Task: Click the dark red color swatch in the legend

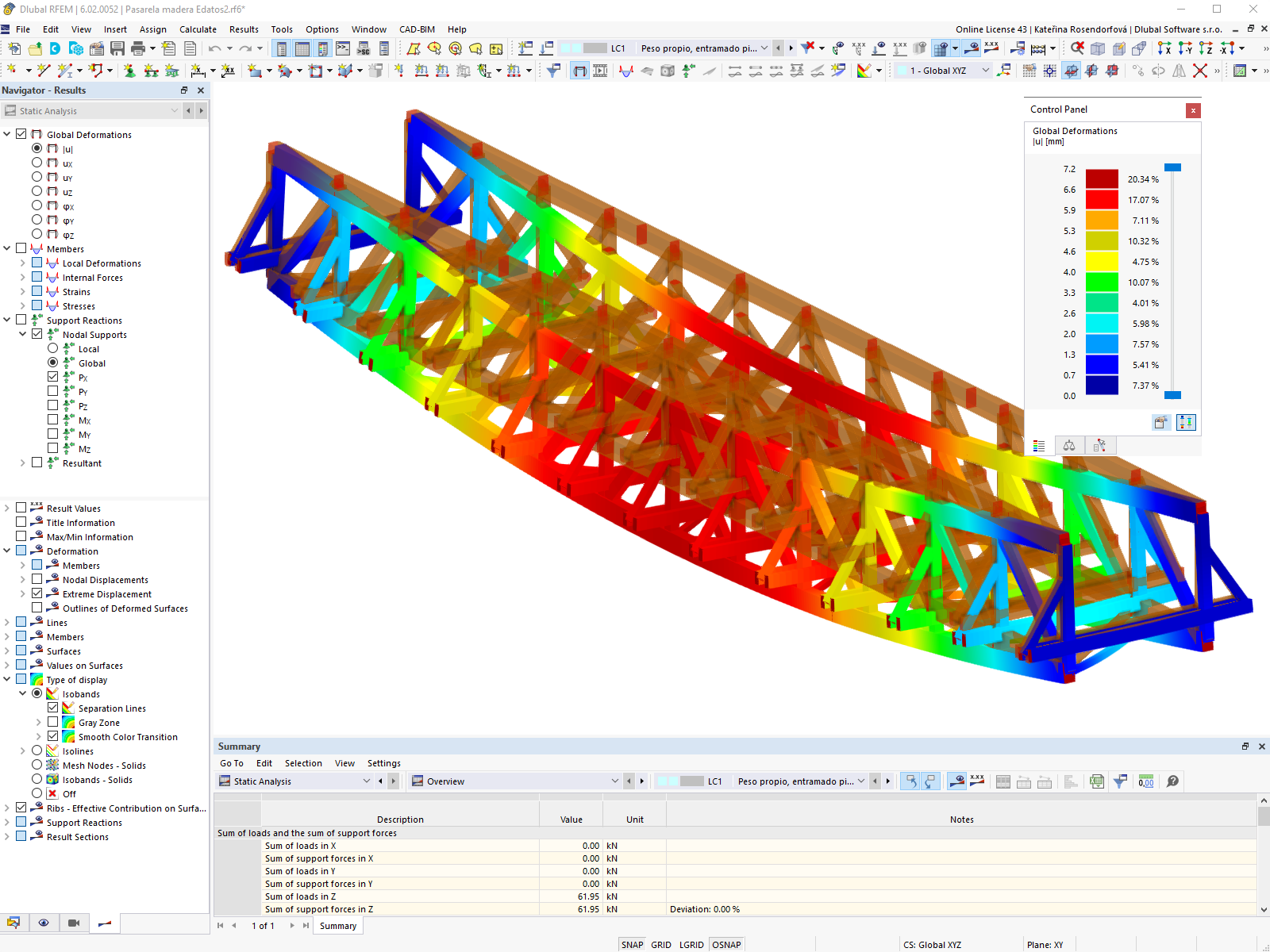Action: click(1102, 178)
